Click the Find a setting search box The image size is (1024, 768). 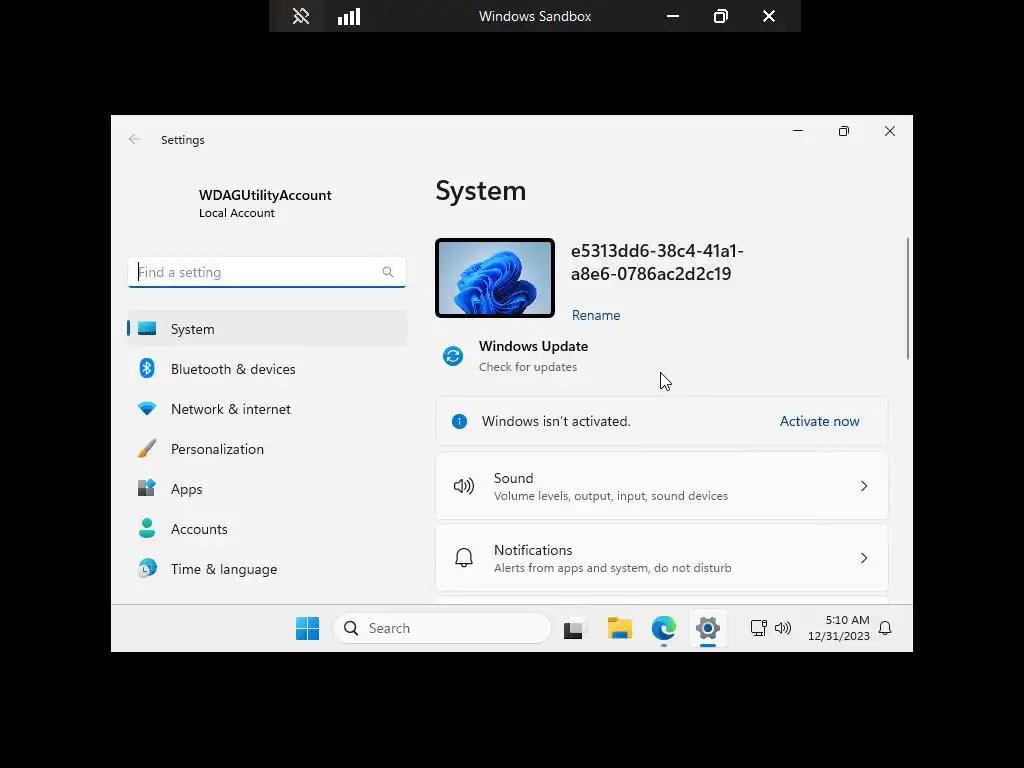[266, 272]
